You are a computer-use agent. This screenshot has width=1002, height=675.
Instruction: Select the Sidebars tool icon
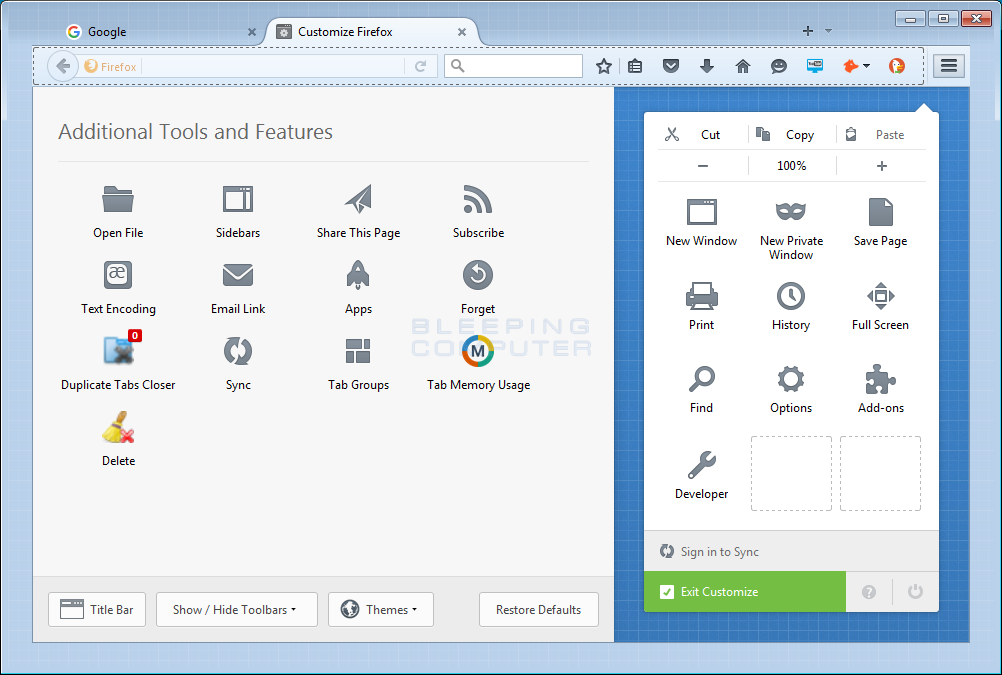tap(238, 199)
